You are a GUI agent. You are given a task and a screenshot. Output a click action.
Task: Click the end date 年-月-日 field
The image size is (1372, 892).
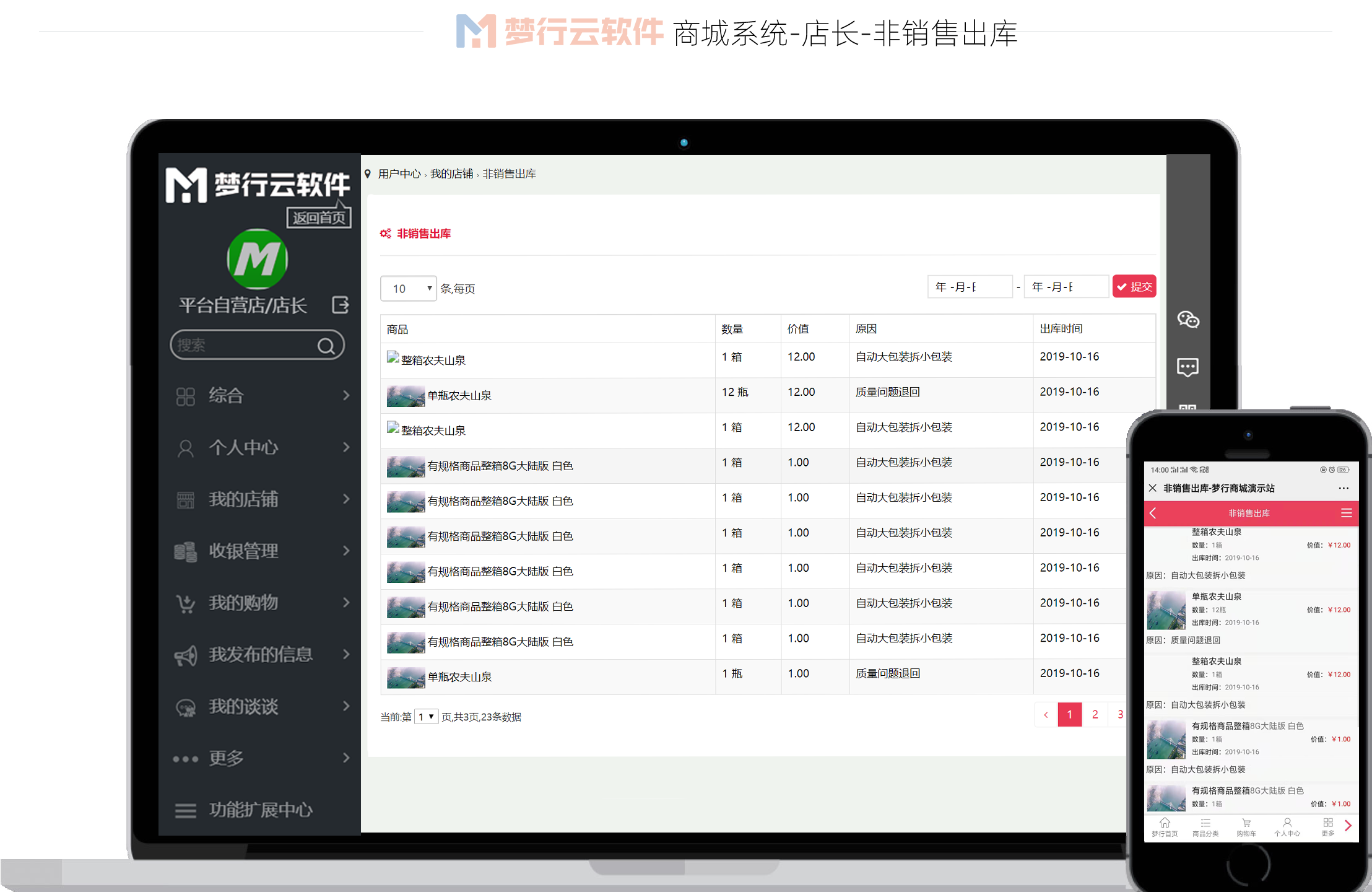[1066, 287]
